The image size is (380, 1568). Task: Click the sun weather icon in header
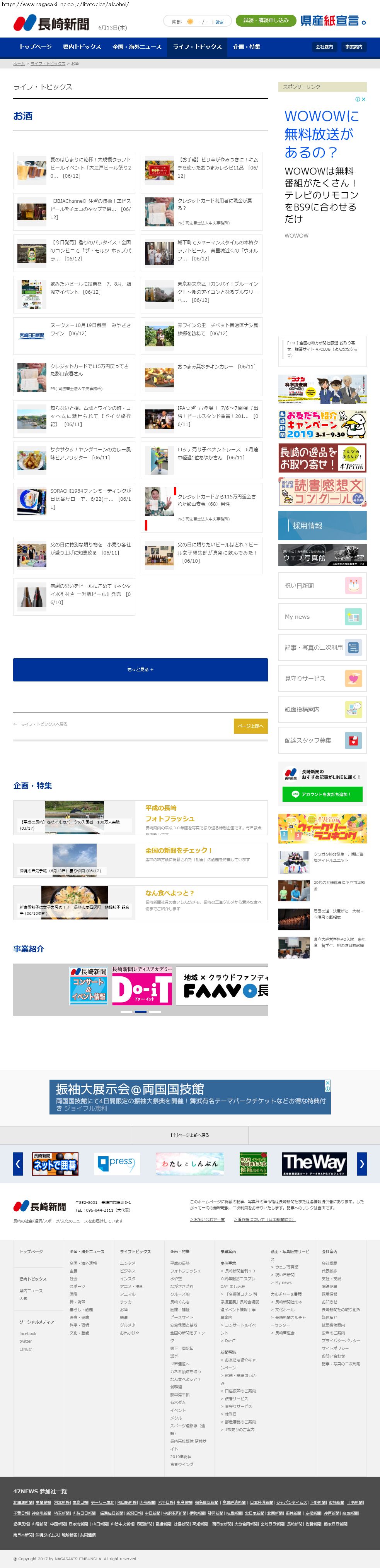click(190, 21)
